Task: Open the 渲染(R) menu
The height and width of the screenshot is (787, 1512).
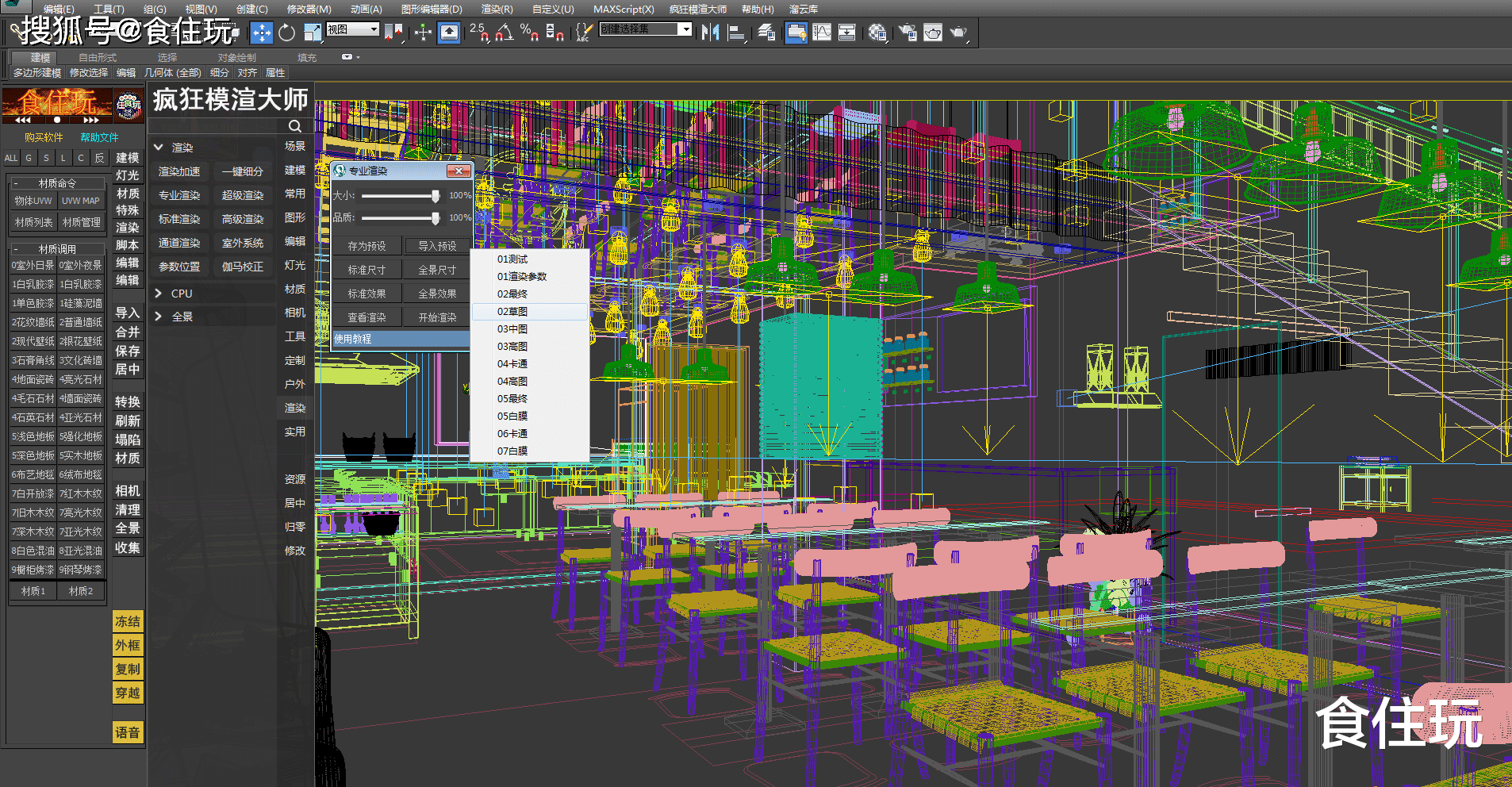Action: 497,9
